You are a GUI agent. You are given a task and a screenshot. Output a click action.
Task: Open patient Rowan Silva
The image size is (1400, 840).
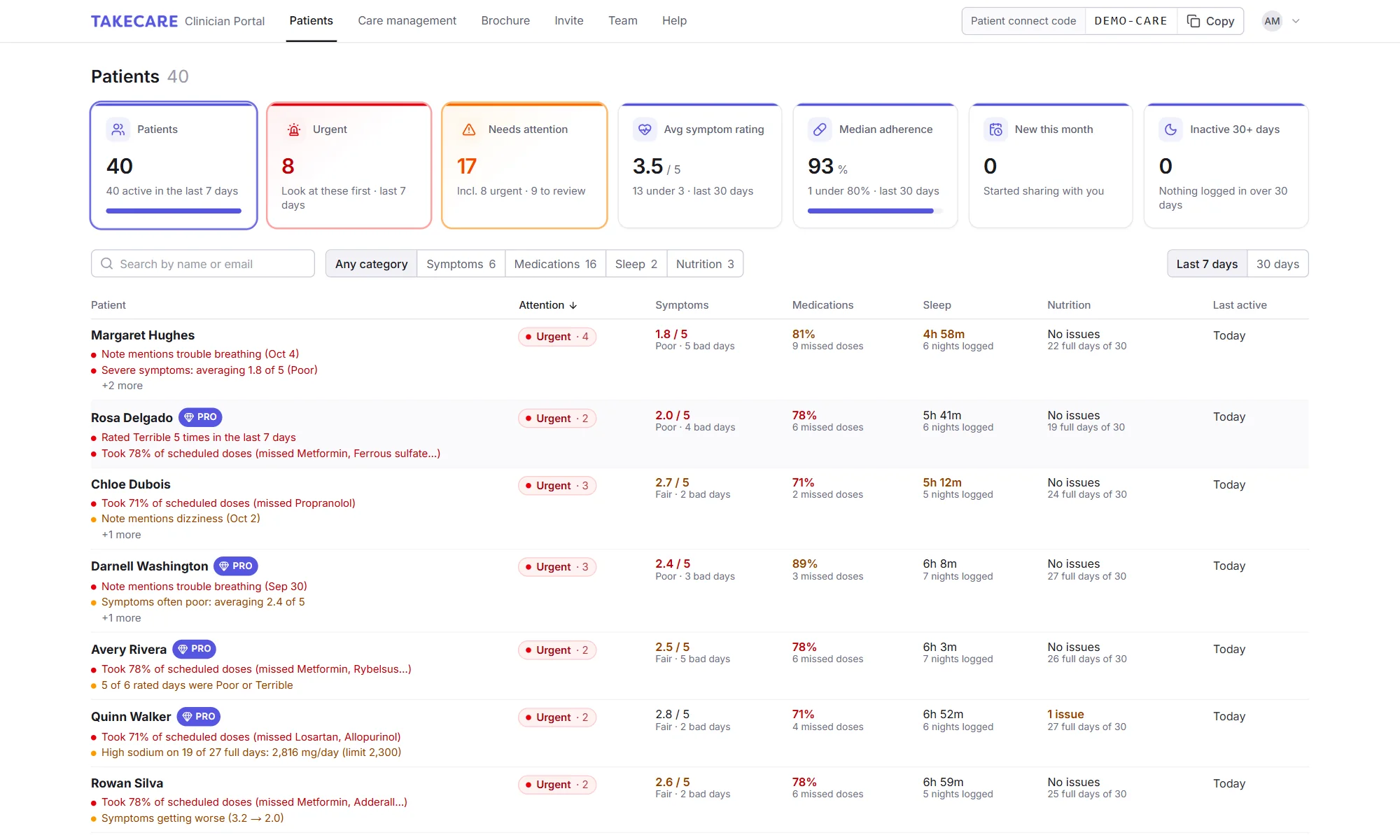127,783
